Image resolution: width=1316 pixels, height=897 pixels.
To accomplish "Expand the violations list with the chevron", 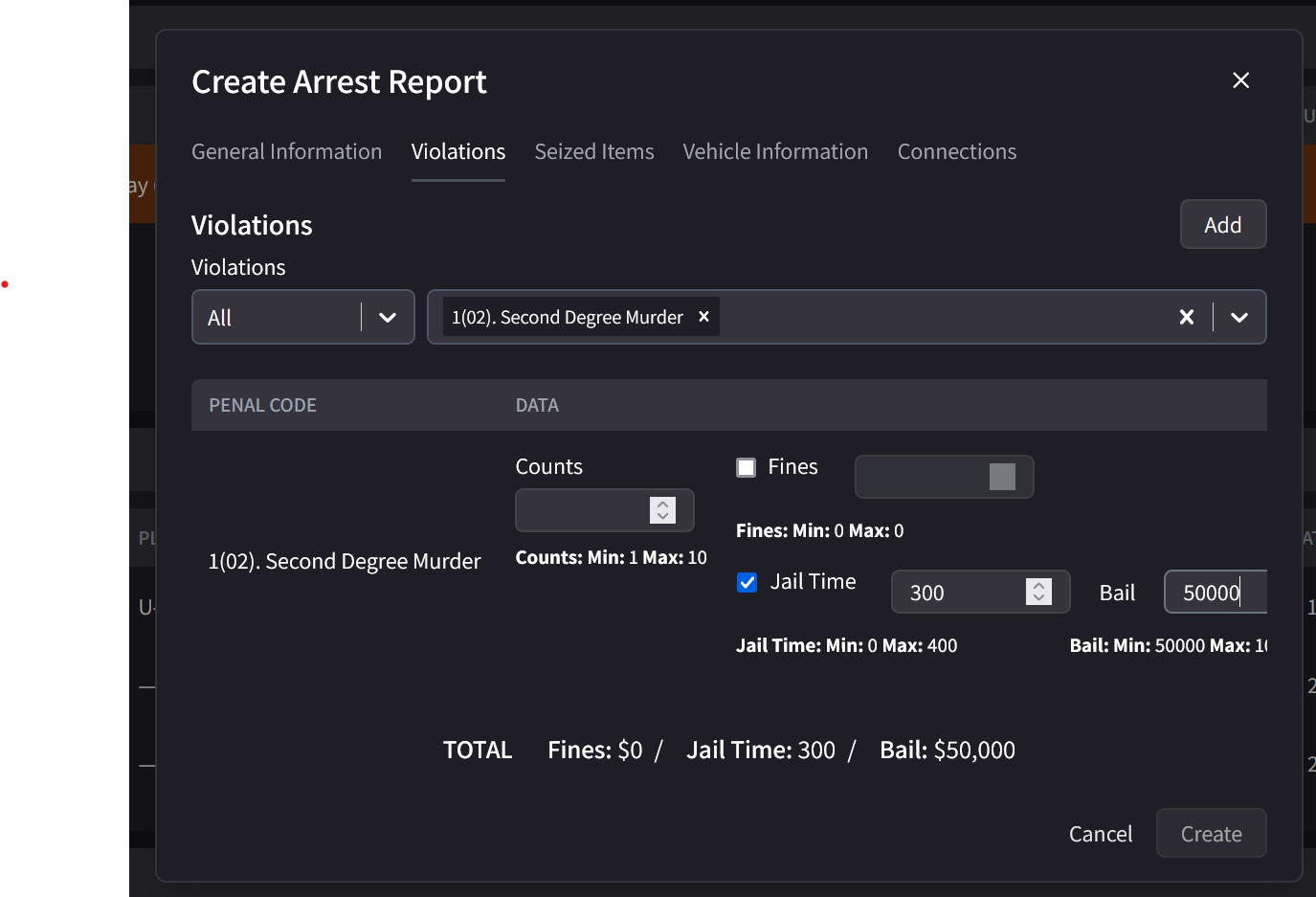I will tap(1240, 316).
